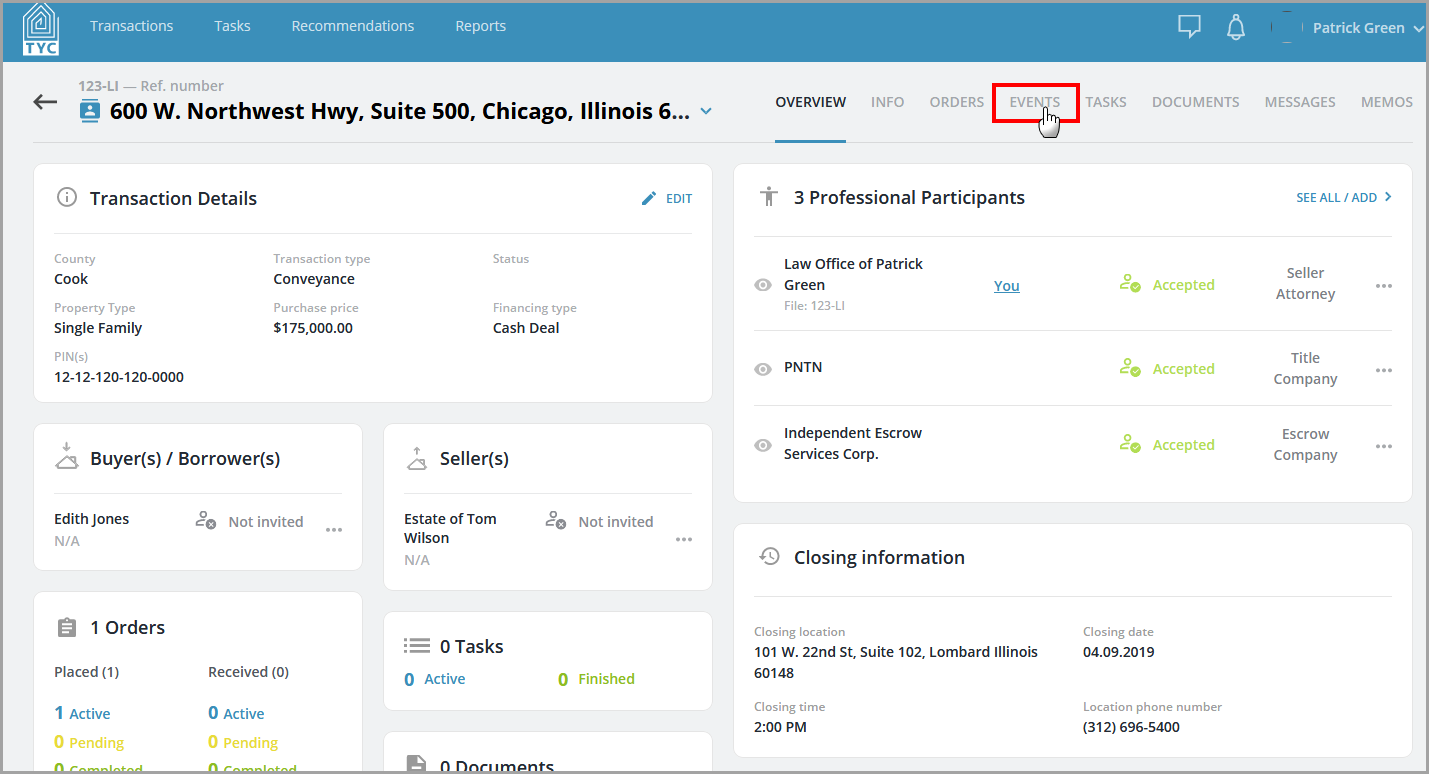Viewport: 1429px width, 774px height.
Task: Open the chat messages icon
Action: click(1189, 27)
